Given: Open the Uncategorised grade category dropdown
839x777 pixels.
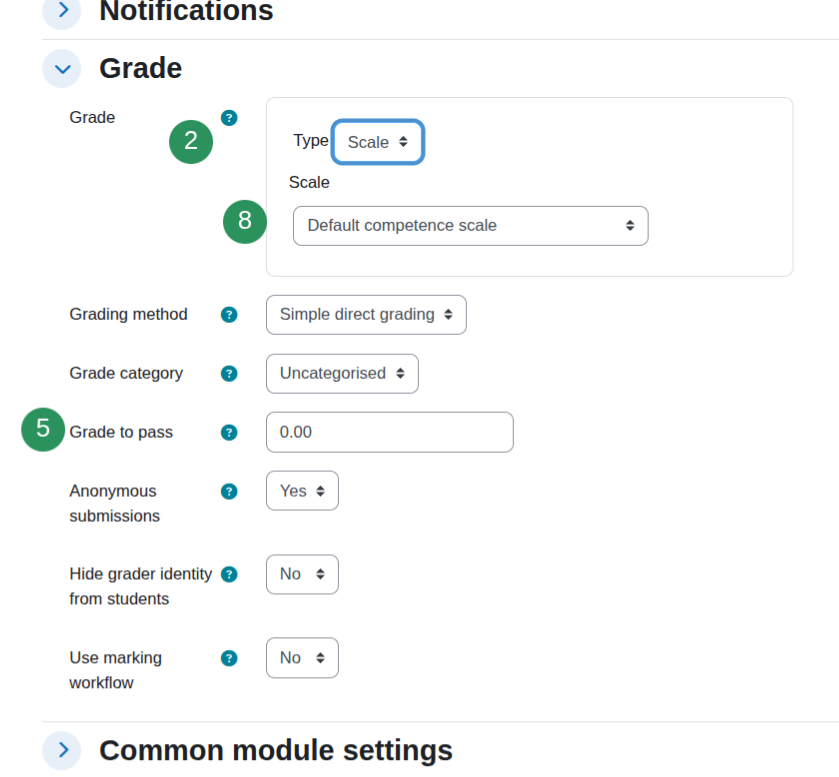Looking at the screenshot, I should click(x=342, y=374).
